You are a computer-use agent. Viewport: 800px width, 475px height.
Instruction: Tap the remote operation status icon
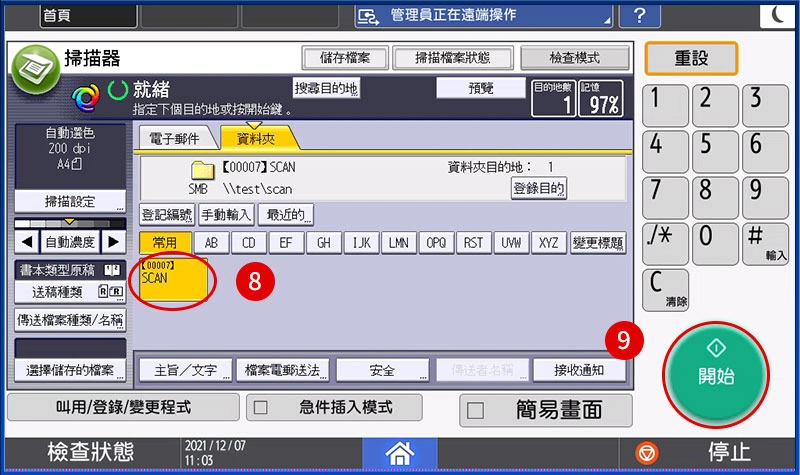pyautogui.click(x=368, y=16)
